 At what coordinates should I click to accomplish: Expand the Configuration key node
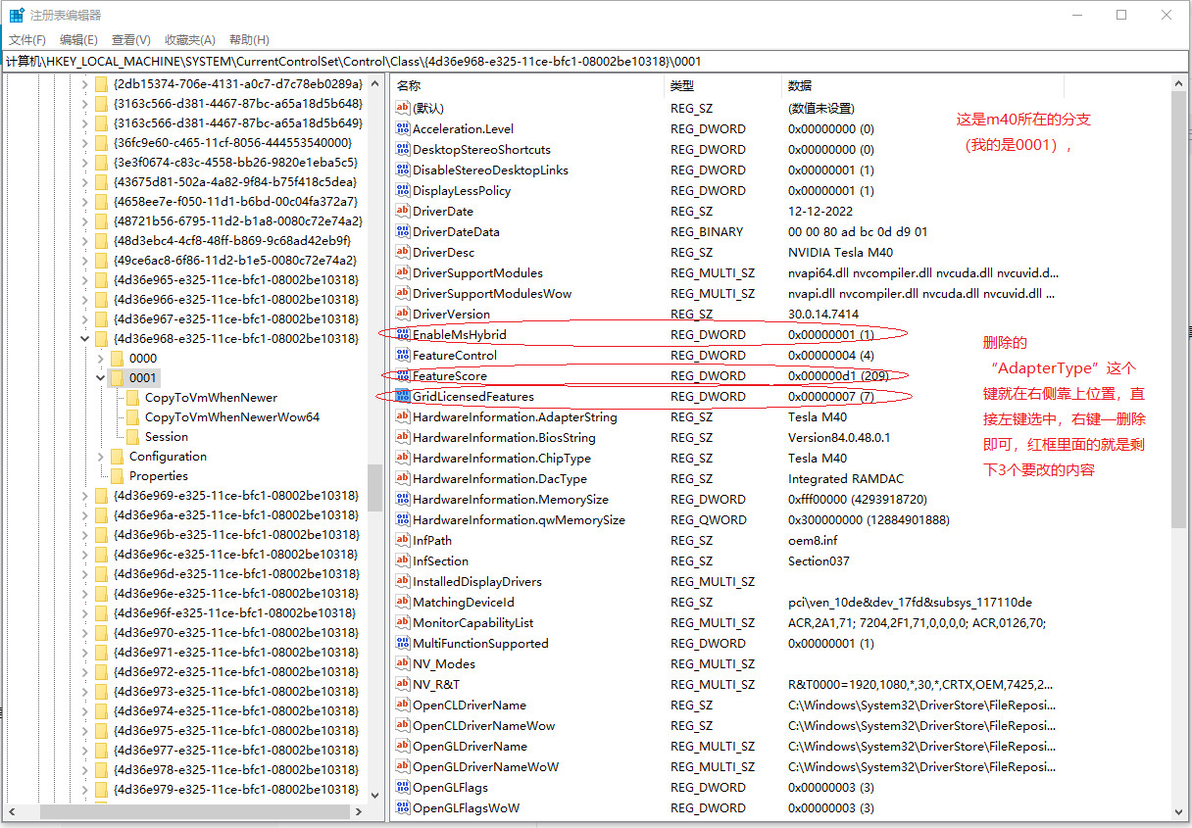coord(100,456)
